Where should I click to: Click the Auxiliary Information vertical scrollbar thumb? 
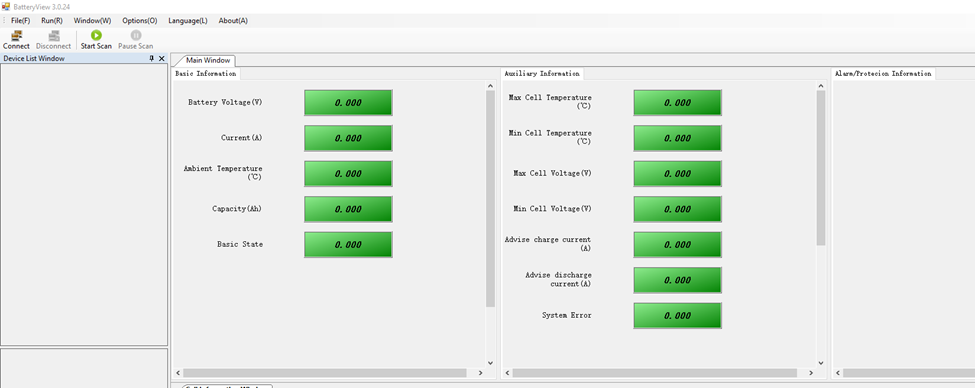(821, 168)
